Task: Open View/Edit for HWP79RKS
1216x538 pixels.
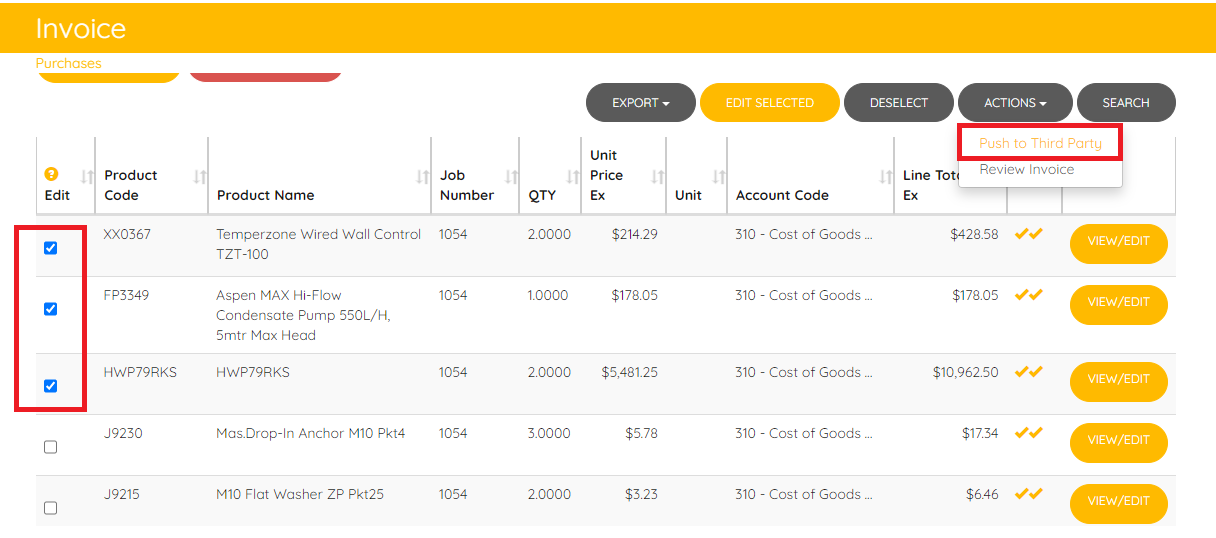Action: pyautogui.click(x=1119, y=382)
